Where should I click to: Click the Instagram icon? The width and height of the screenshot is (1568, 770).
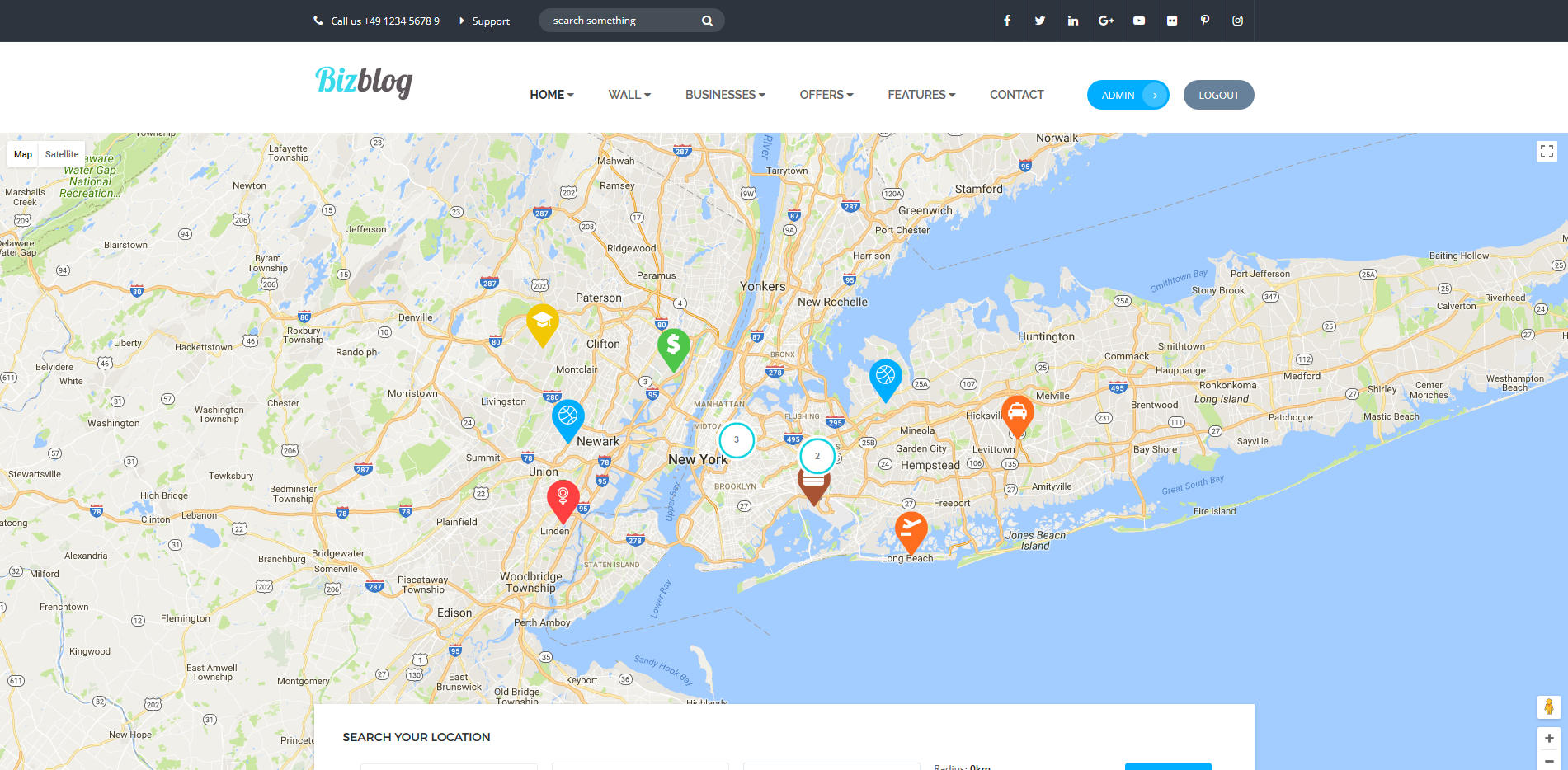1237,20
